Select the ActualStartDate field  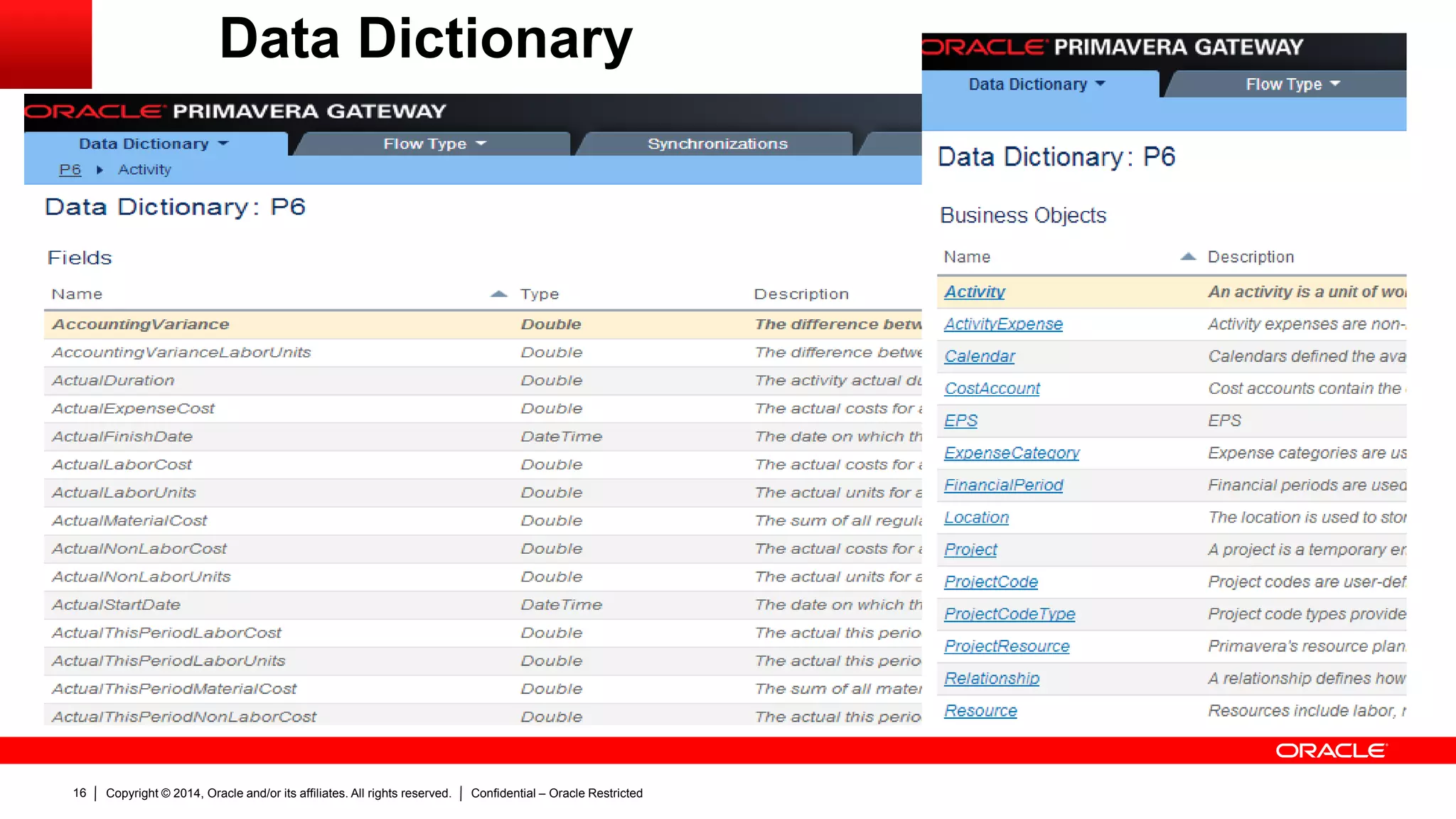click(x=116, y=605)
